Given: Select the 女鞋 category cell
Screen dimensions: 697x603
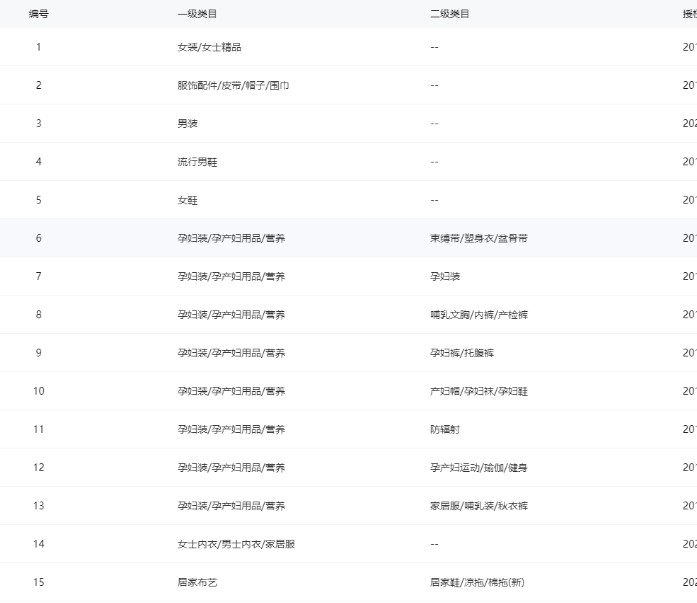Looking at the screenshot, I should pyautogui.click(x=187, y=200).
